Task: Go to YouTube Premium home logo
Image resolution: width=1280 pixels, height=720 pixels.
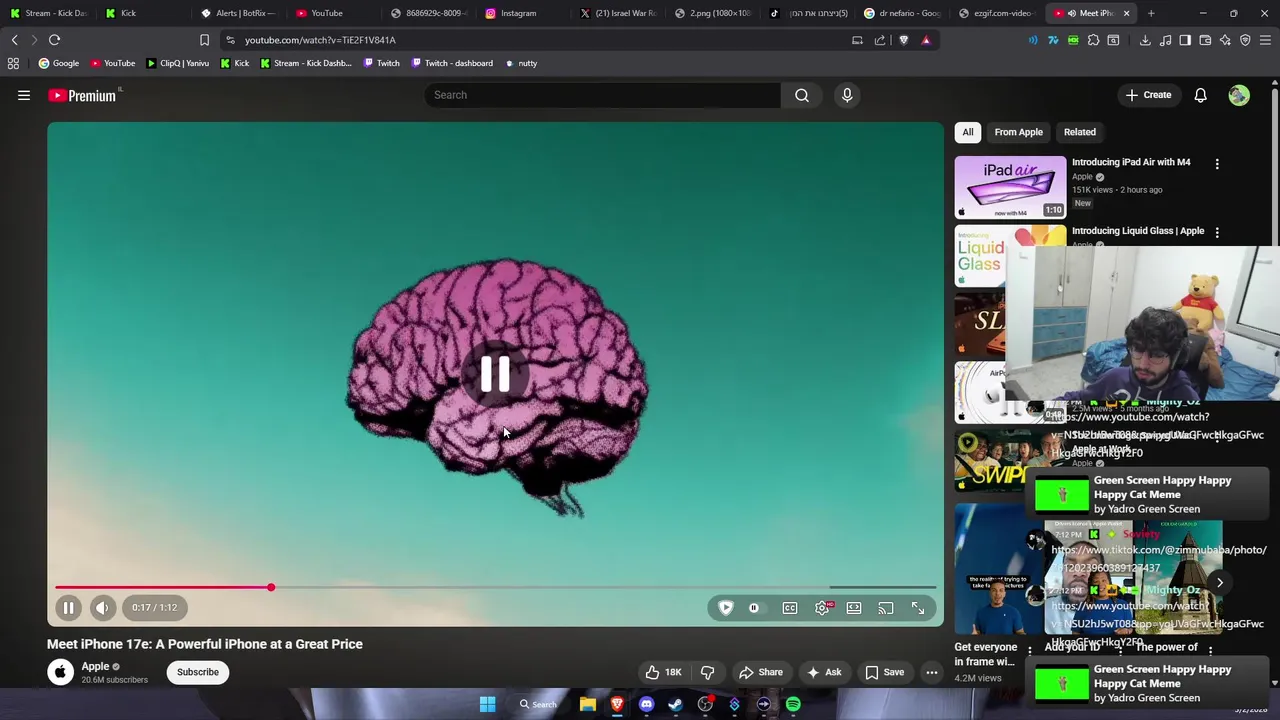Action: coord(83,95)
